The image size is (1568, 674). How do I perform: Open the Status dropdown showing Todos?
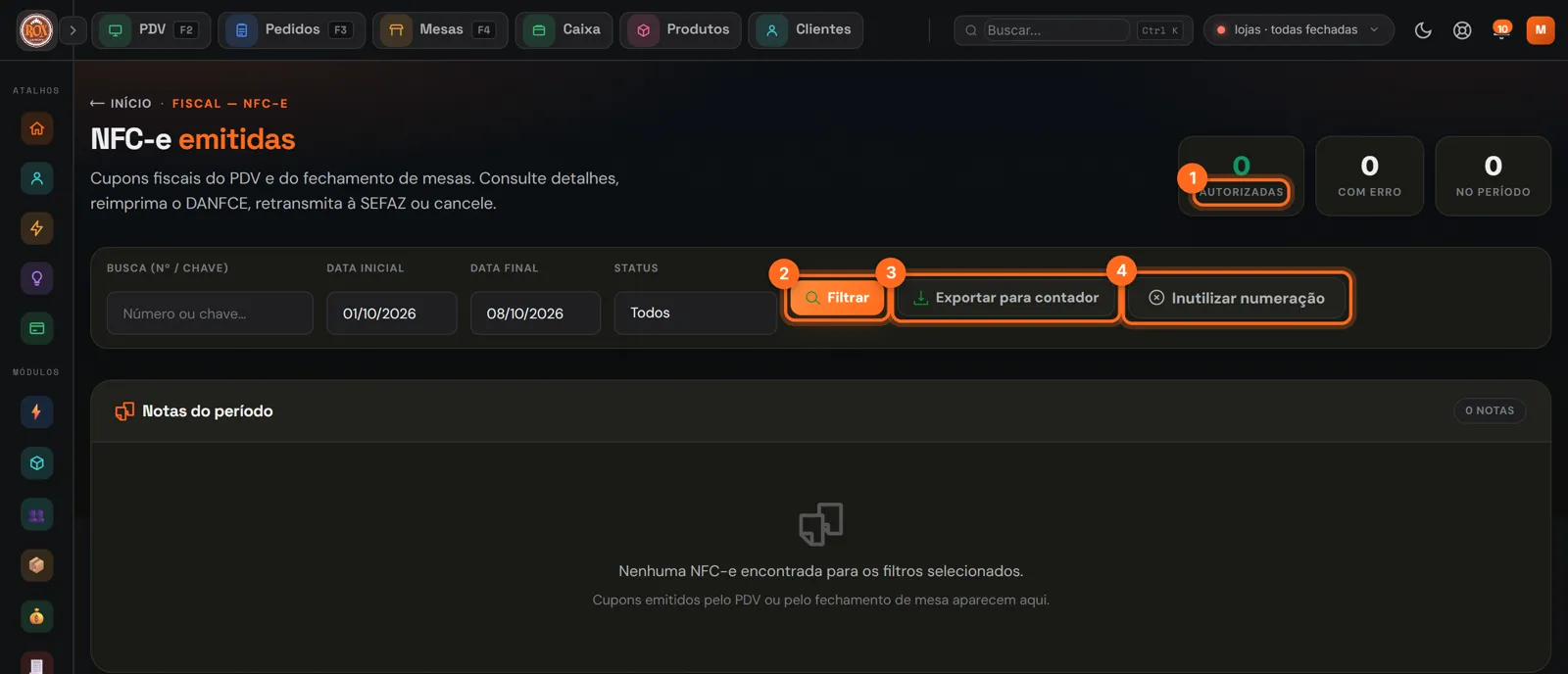coord(696,313)
